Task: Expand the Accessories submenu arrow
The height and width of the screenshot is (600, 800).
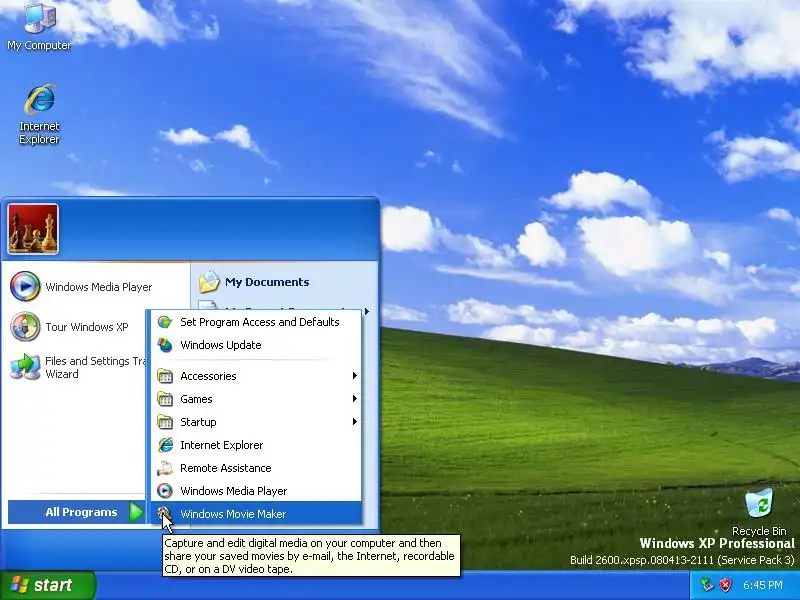Action: point(355,376)
